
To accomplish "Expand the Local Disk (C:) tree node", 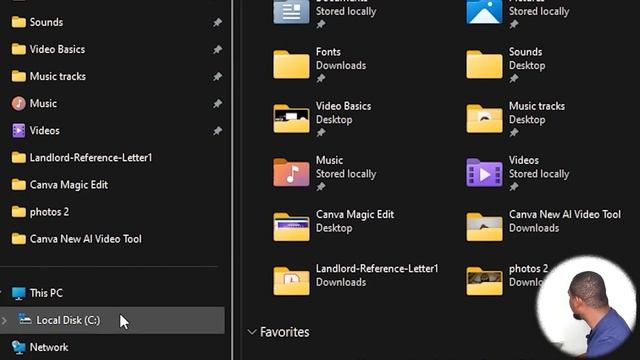I will [x=4, y=320].
